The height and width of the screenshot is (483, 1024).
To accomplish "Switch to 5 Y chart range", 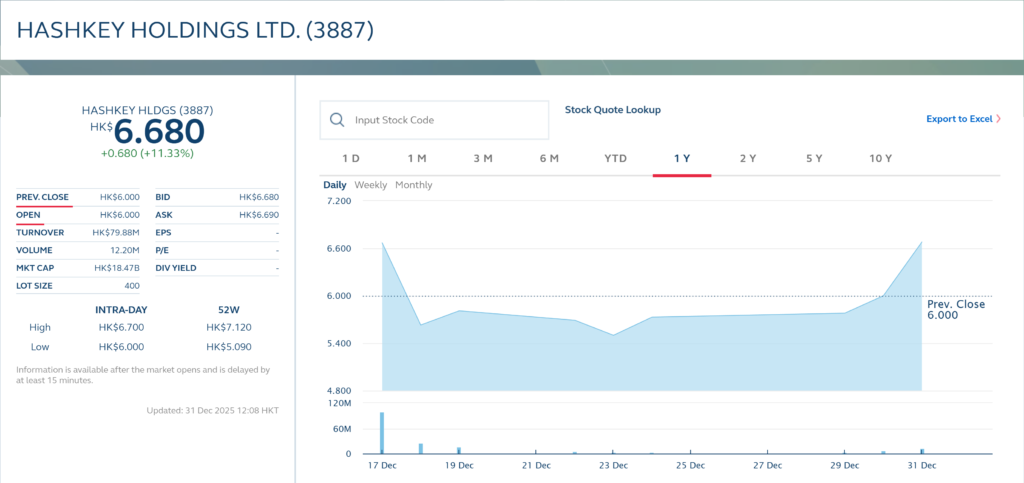I will 814,159.
